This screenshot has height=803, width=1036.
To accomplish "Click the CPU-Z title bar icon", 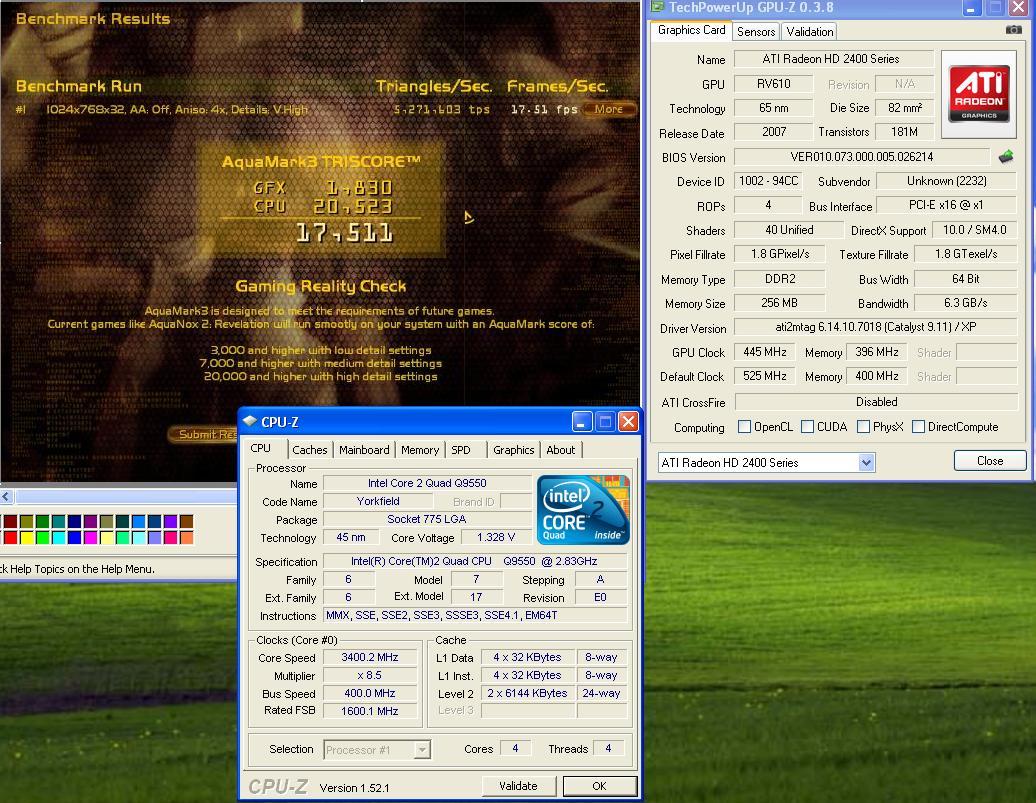I will [250, 421].
